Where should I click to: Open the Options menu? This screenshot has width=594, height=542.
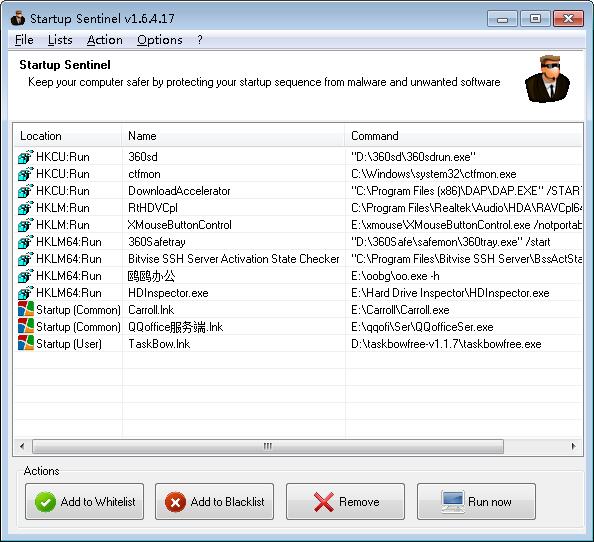point(159,40)
